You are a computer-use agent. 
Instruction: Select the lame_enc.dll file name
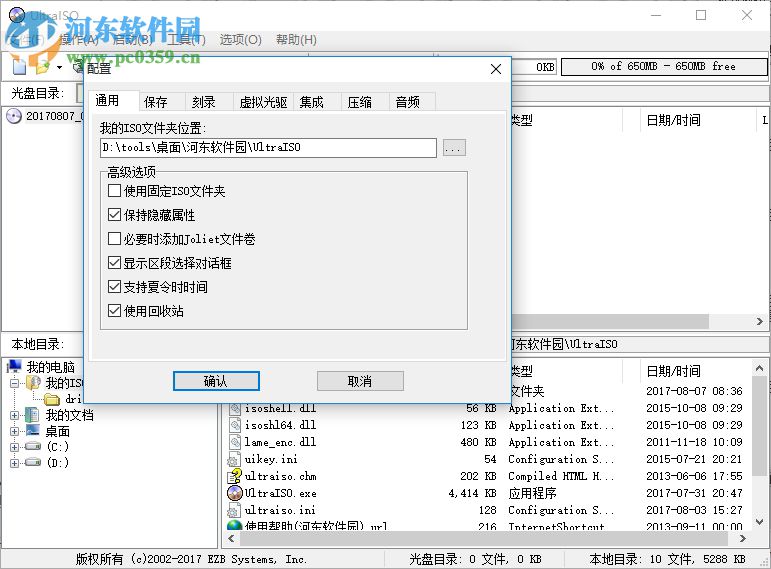coord(280,442)
